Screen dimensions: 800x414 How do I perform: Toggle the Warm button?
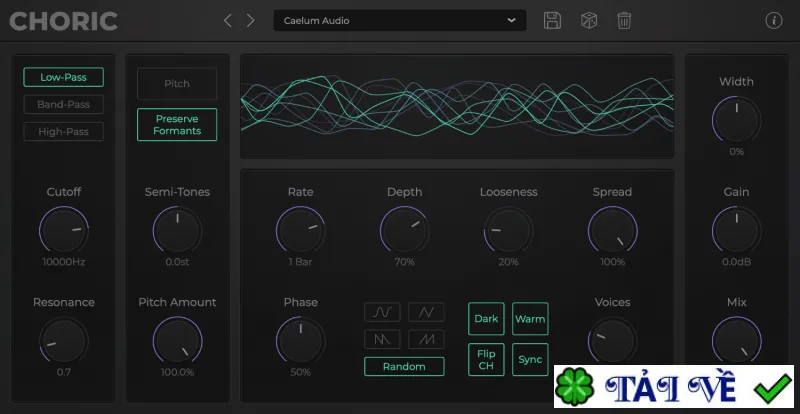(x=530, y=319)
